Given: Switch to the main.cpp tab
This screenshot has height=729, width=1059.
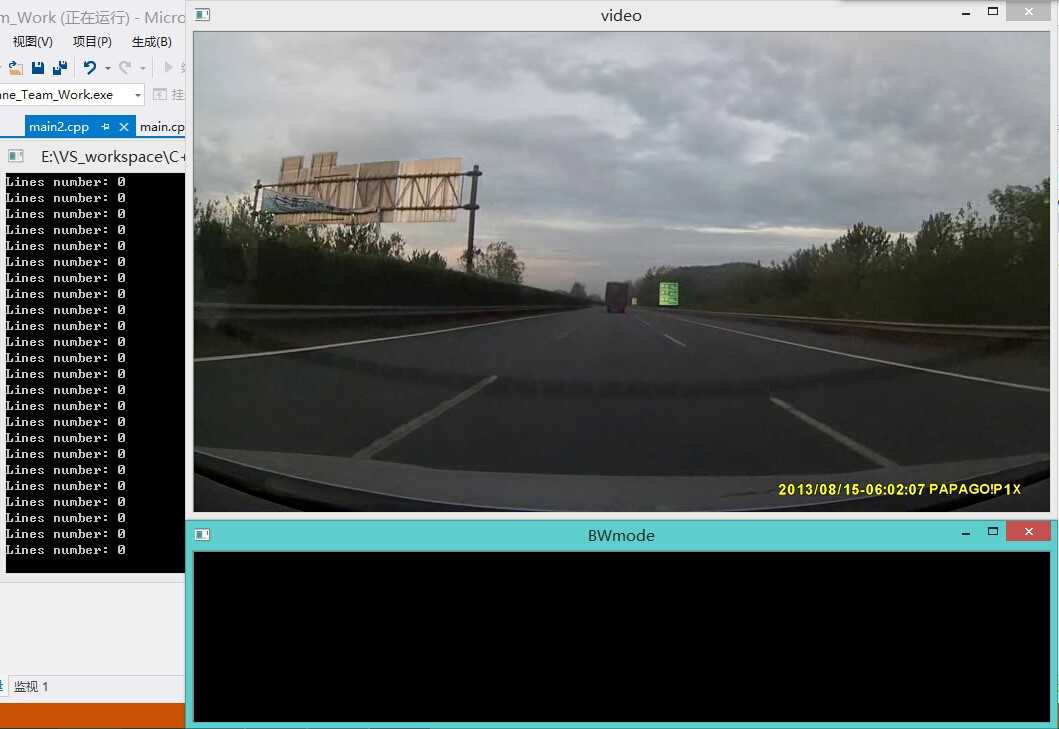Looking at the screenshot, I should 162,127.
